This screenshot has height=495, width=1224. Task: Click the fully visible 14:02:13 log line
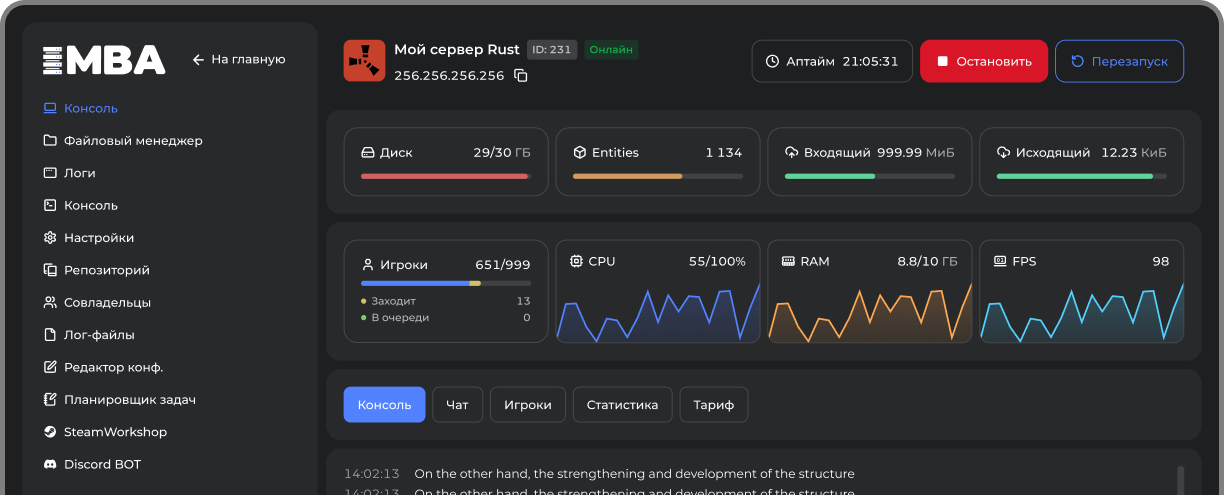[x=599, y=474]
